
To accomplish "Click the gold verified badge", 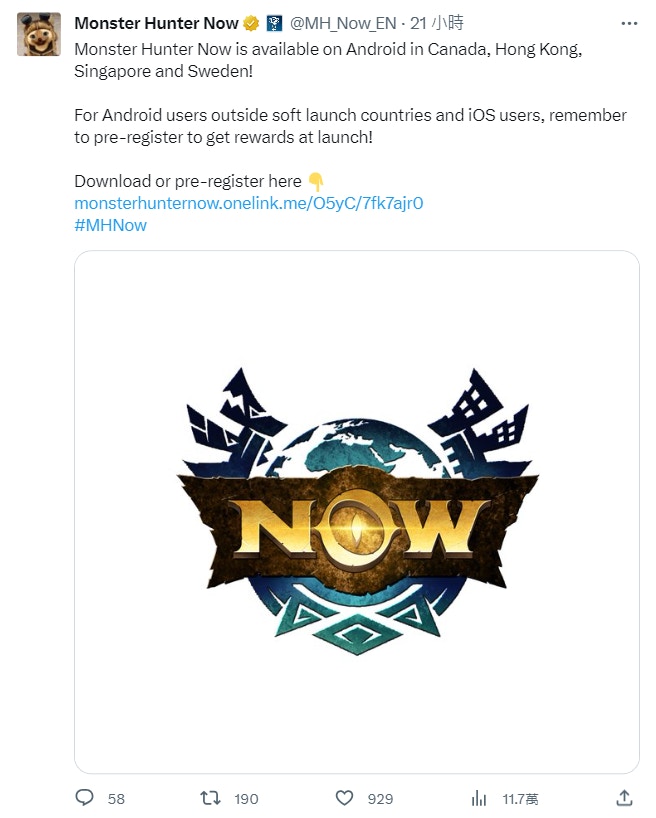I will (x=251, y=23).
